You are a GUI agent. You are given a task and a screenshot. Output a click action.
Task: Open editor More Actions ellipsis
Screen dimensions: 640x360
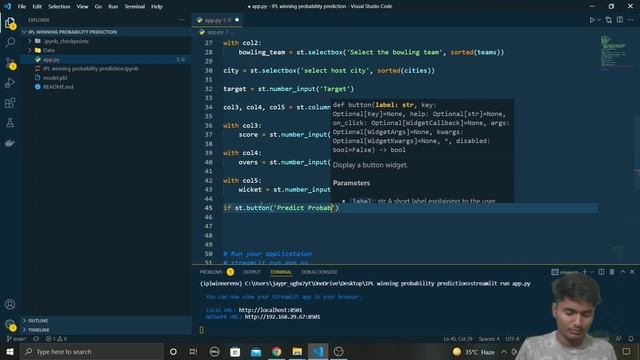(x=631, y=20)
